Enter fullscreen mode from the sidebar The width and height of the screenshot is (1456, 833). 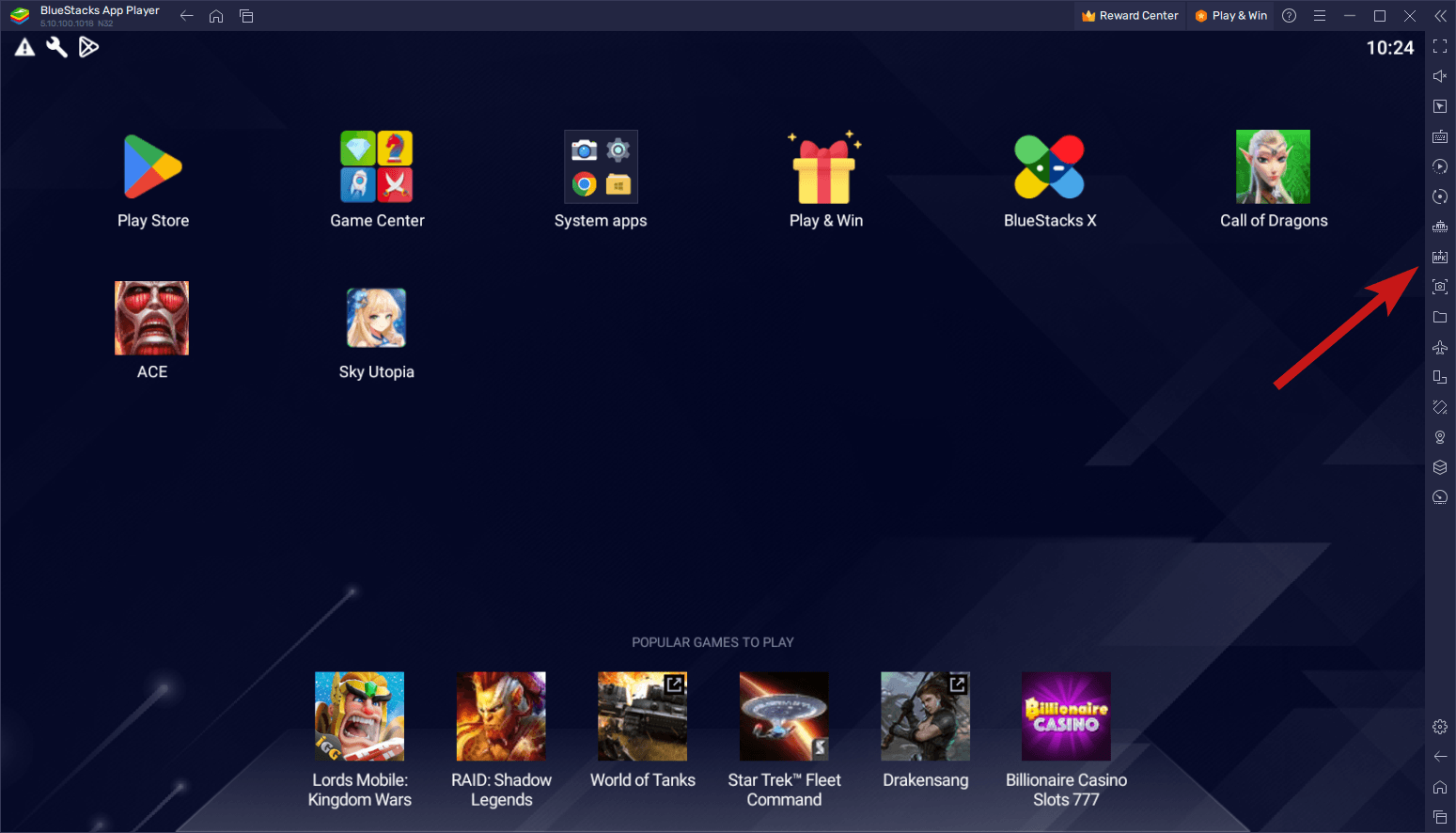click(x=1440, y=46)
